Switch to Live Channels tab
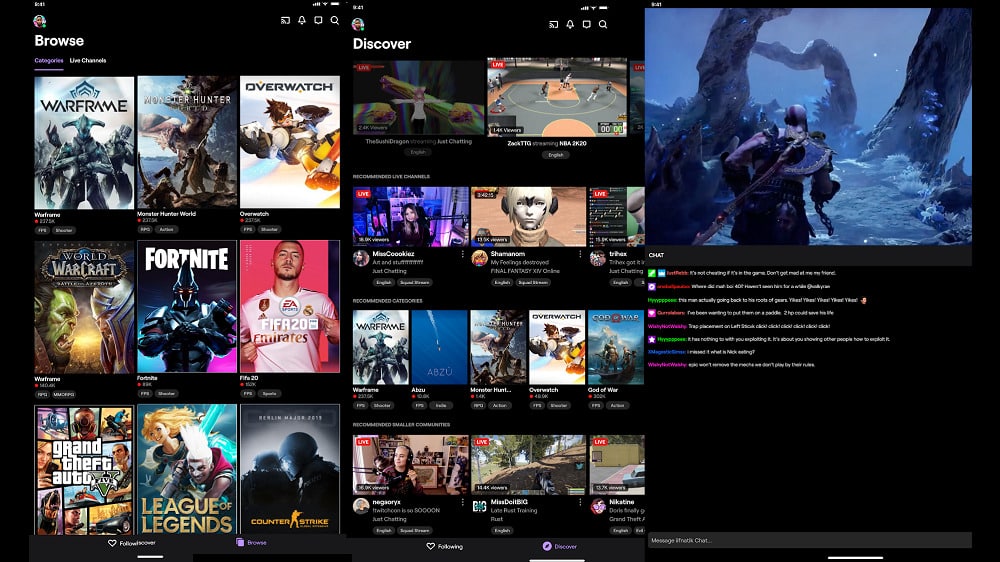The height and width of the screenshot is (562, 1000). click(x=88, y=61)
